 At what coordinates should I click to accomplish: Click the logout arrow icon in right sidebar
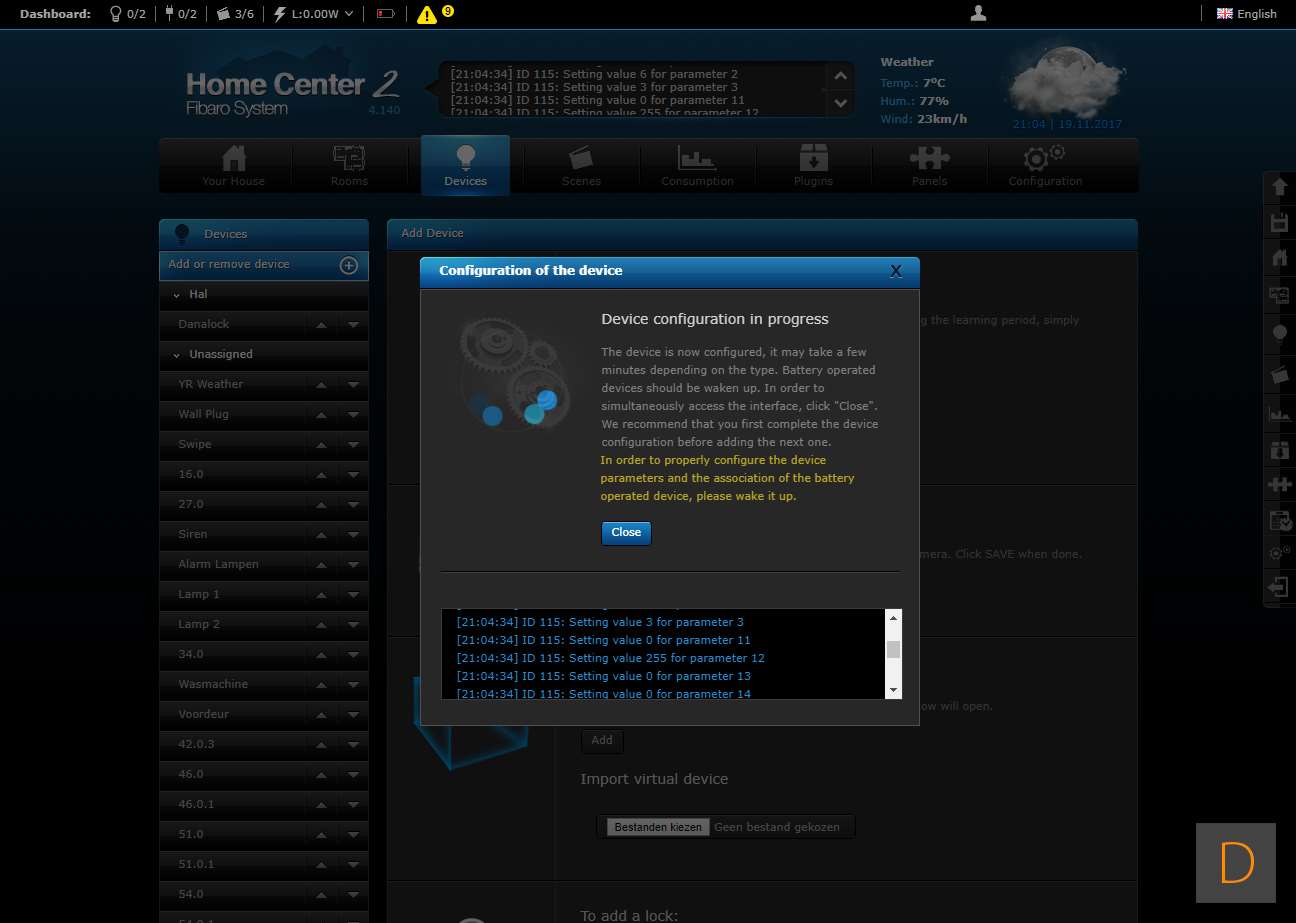[x=1279, y=587]
